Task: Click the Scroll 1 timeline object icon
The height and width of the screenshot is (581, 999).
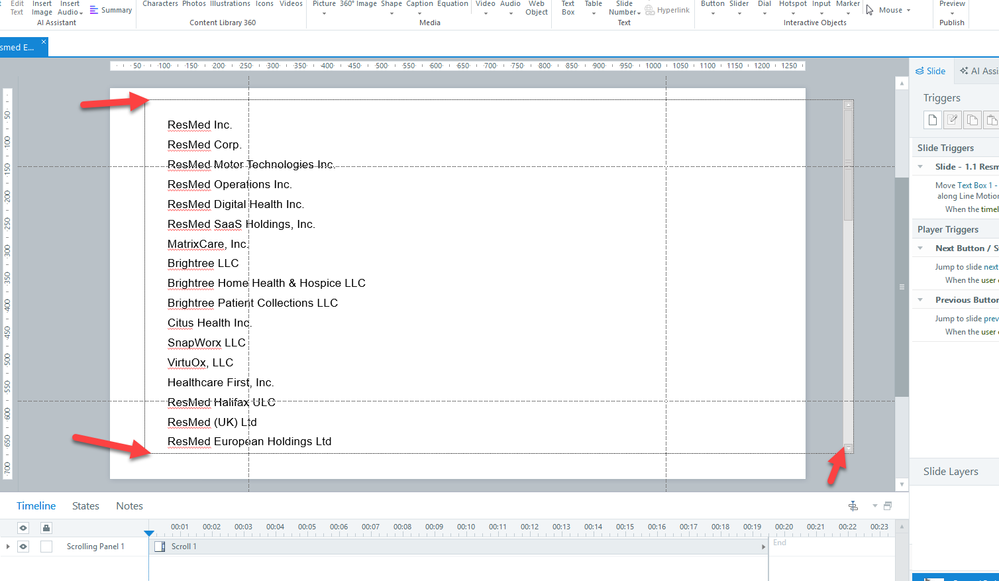Action: pos(160,547)
